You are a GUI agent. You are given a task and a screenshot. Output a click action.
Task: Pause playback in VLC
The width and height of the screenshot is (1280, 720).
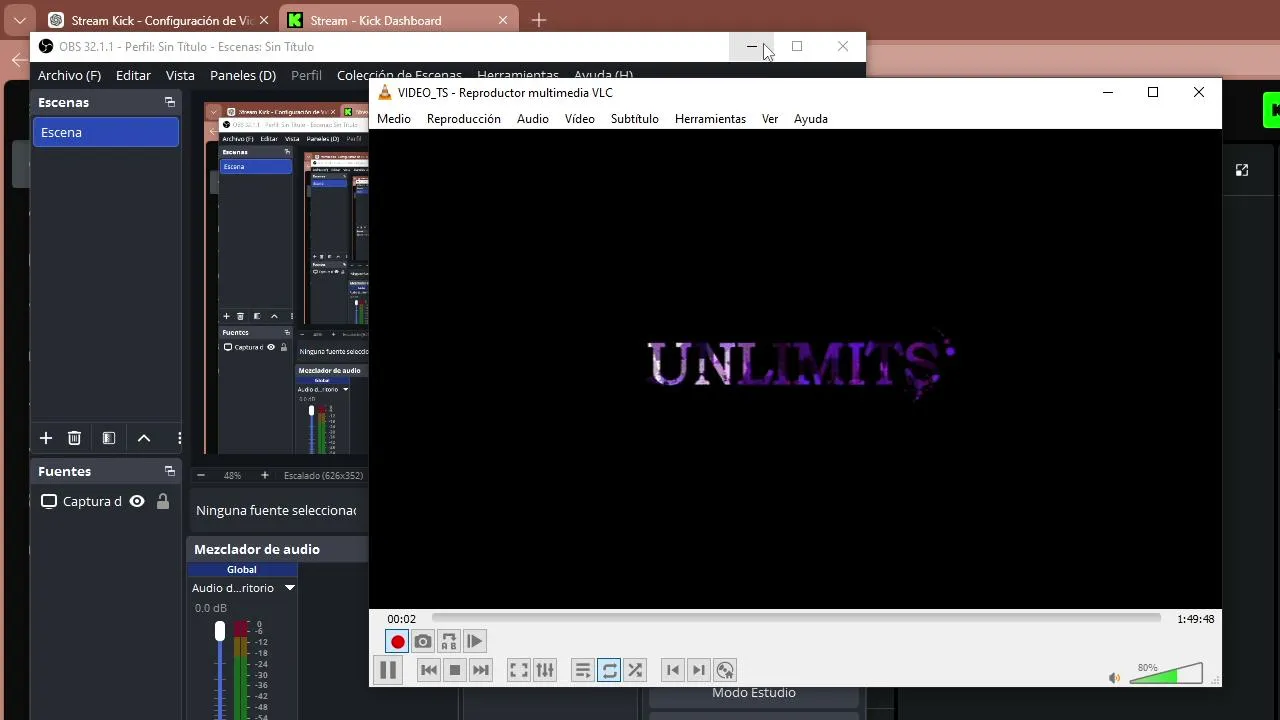coord(388,670)
